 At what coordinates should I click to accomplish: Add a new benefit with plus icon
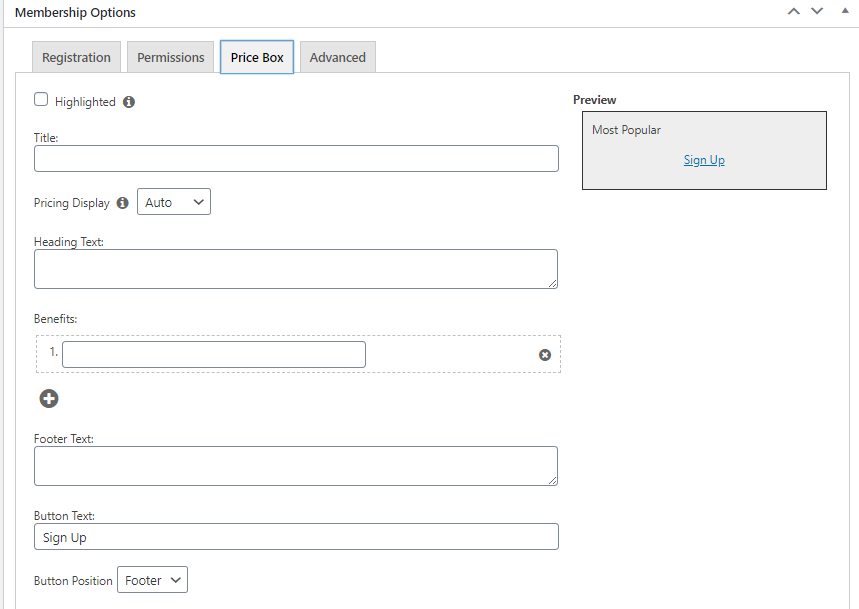click(49, 399)
